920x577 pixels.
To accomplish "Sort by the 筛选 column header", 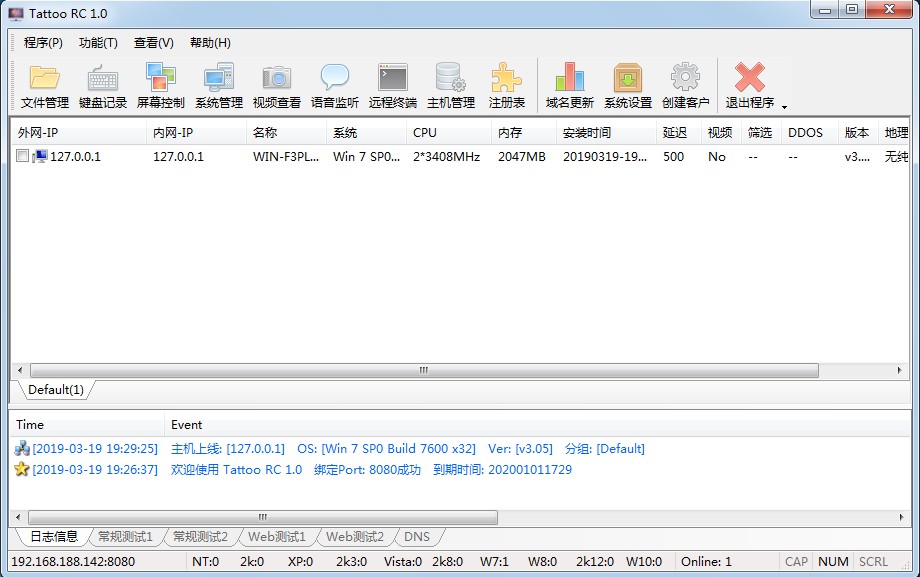I will pos(761,133).
